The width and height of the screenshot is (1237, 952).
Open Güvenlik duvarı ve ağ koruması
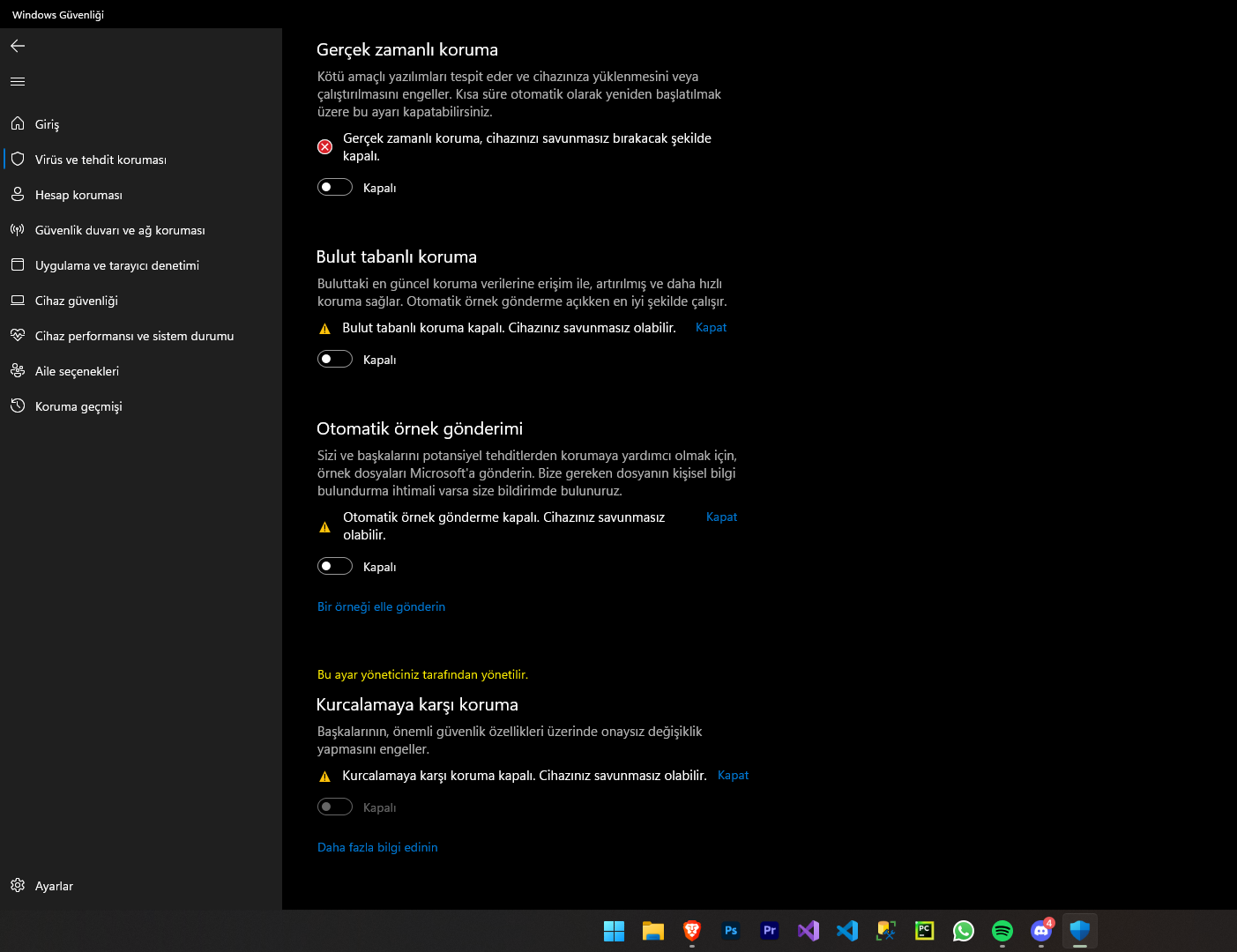coord(141,230)
